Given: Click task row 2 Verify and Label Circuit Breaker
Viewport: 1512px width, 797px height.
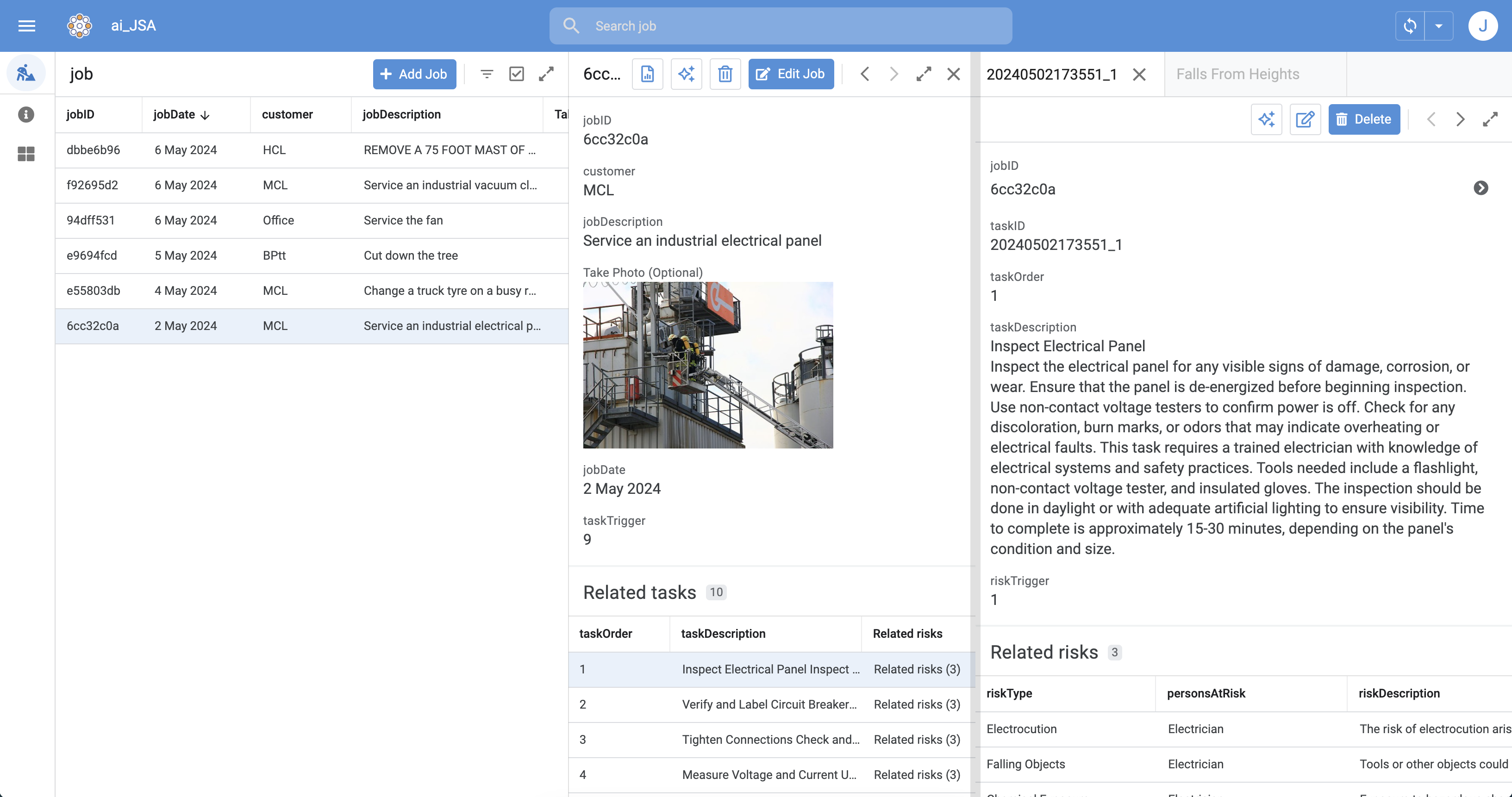Looking at the screenshot, I should (770, 704).
